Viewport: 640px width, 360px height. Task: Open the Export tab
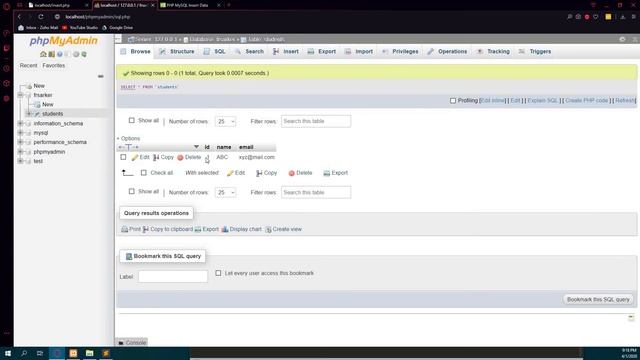(322, 51)
